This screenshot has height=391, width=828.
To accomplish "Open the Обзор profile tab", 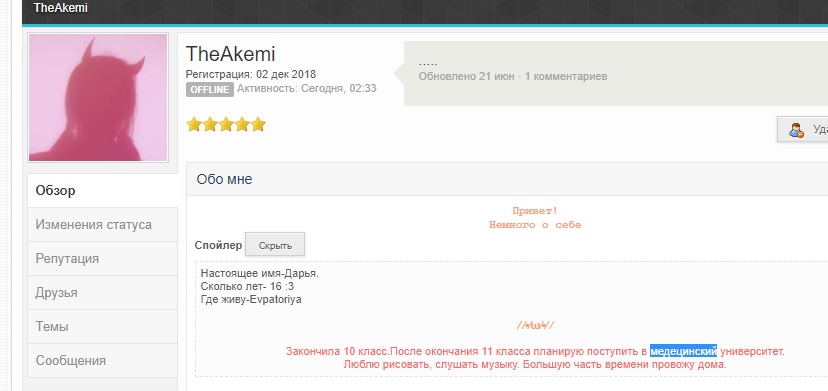I will point(102,190).
